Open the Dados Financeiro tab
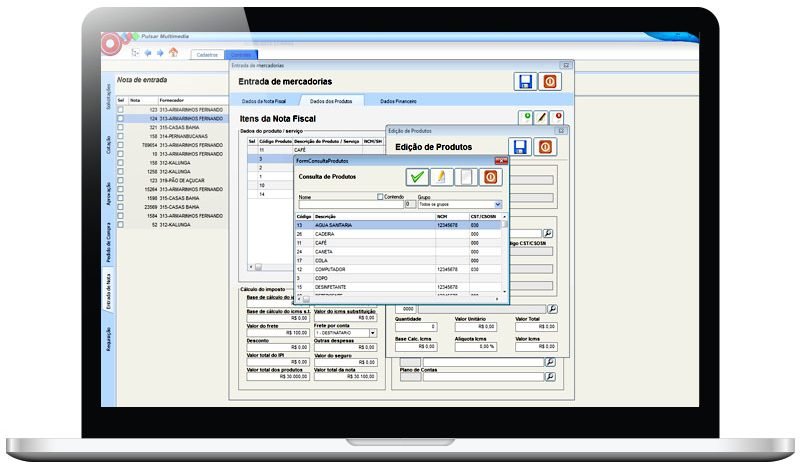The image size is (800, 470). tap(397, 101)
